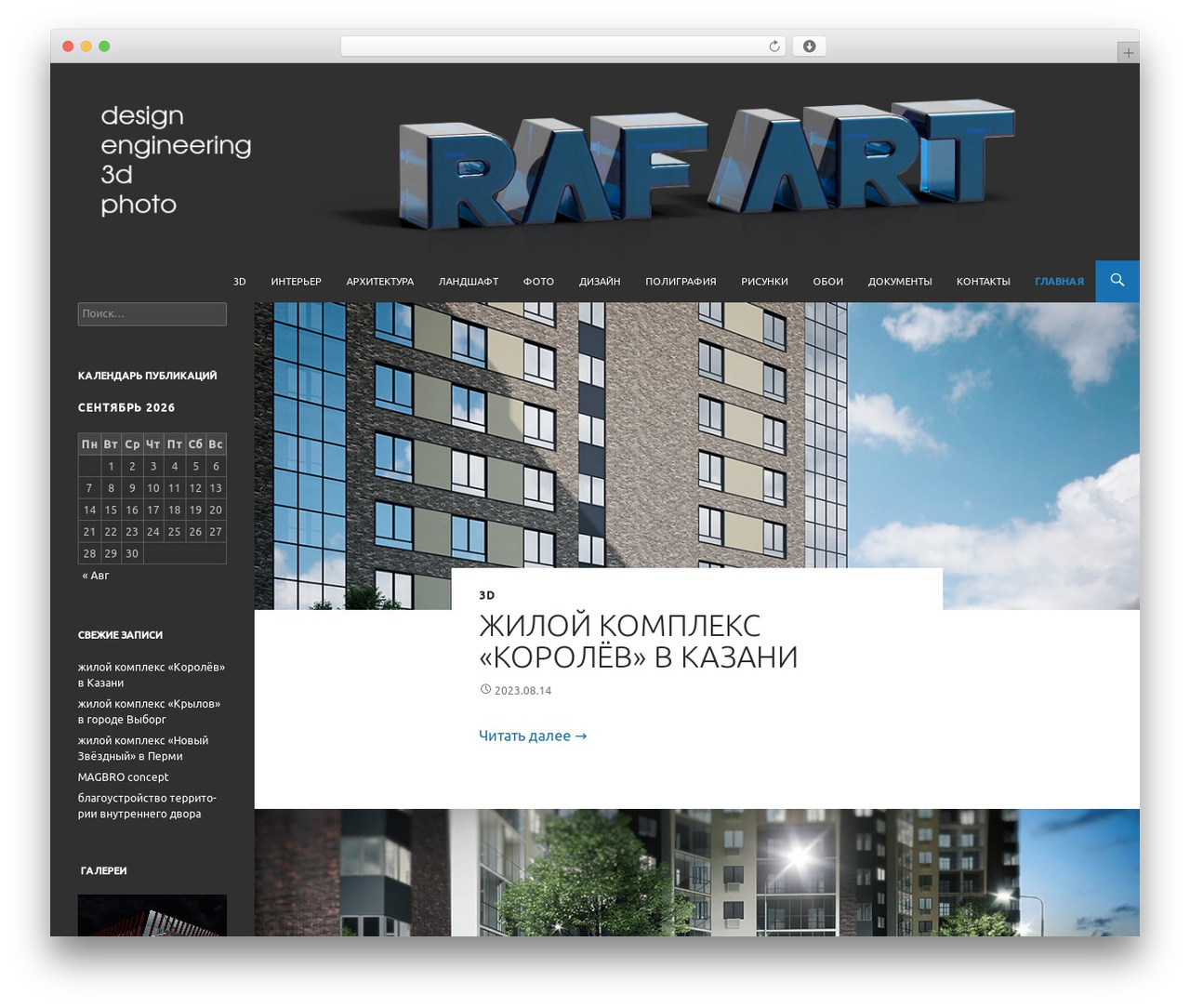Open the 3D category label above the post title
Screen dimensions: 1190x1008
tap(487, 595)
